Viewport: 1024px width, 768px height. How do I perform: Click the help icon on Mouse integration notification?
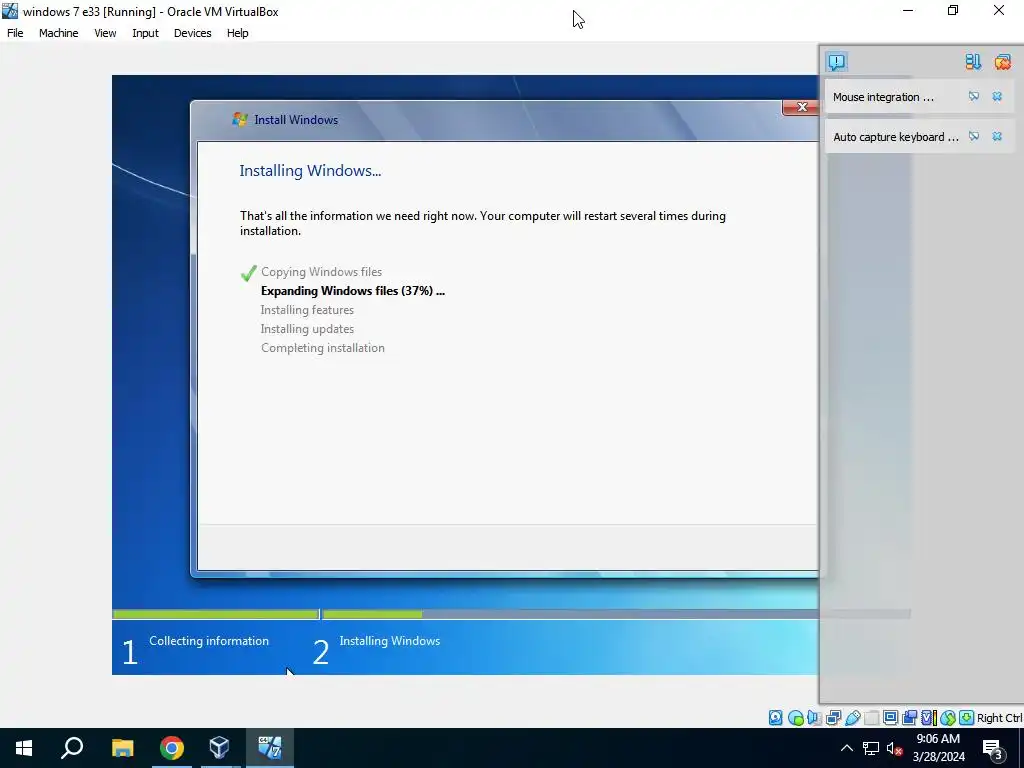tap(974, 97)
